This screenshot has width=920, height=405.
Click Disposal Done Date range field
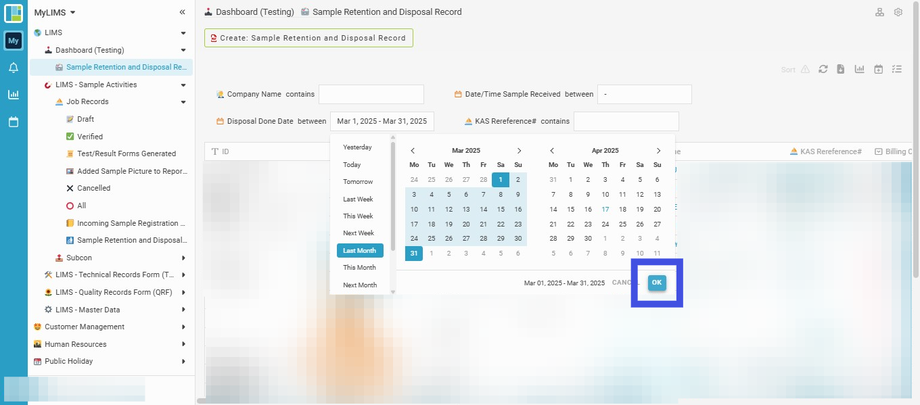point(382,122)
